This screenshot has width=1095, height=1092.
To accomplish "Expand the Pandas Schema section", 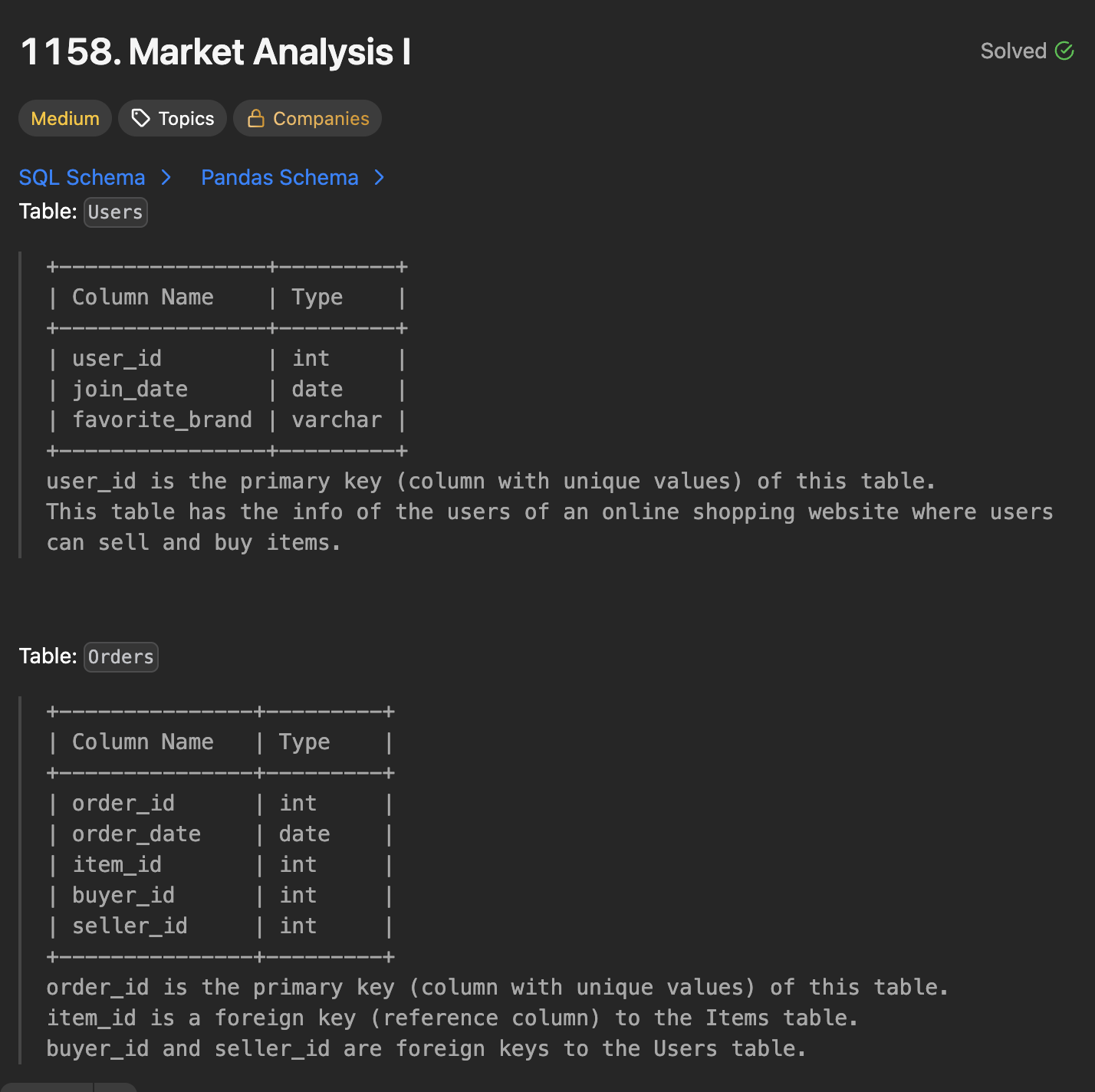I will (x=279, y=177).
